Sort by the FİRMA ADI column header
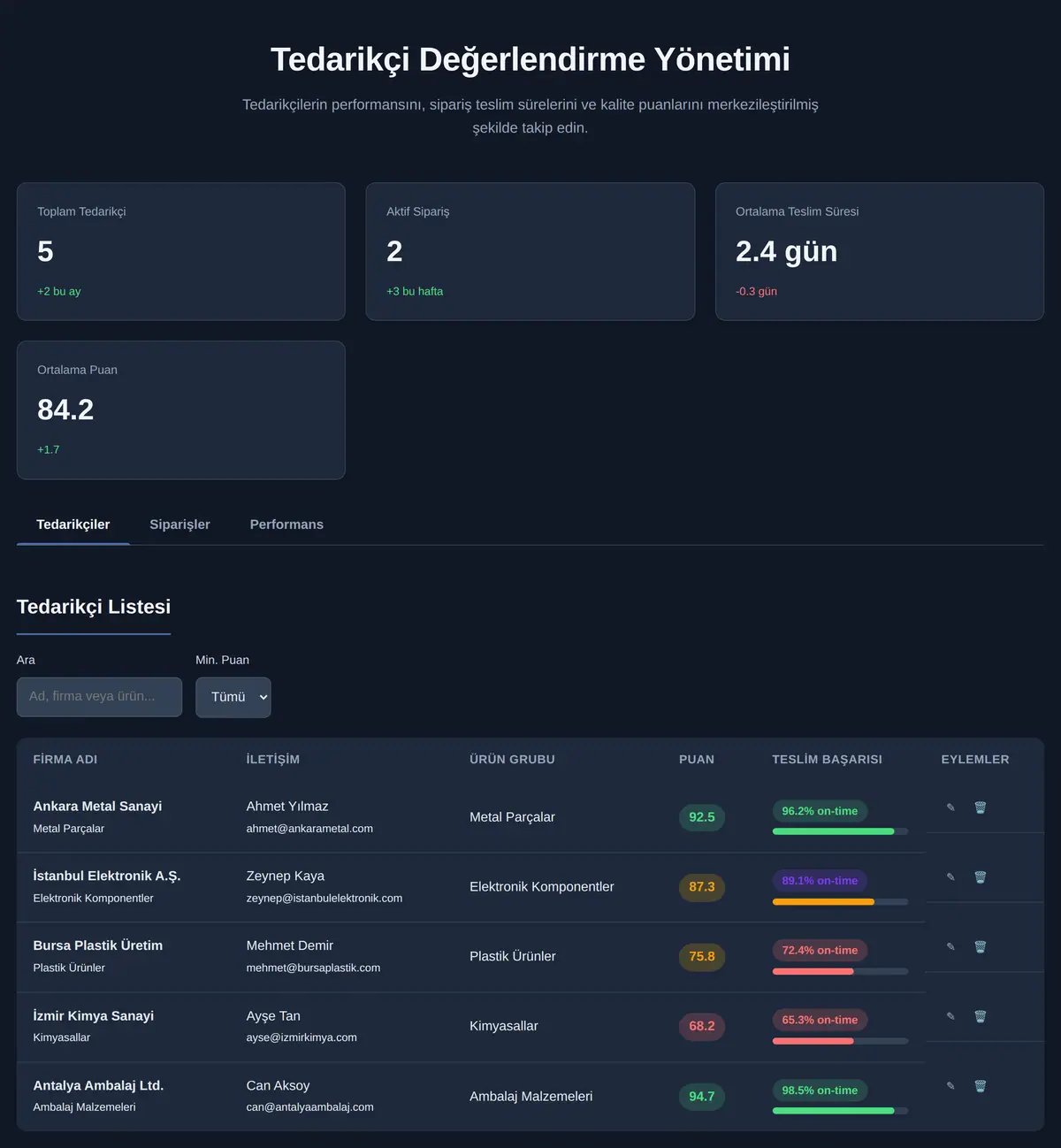Image resolution: width=1061 pixels, height=1148 pixels. [65, 759]
